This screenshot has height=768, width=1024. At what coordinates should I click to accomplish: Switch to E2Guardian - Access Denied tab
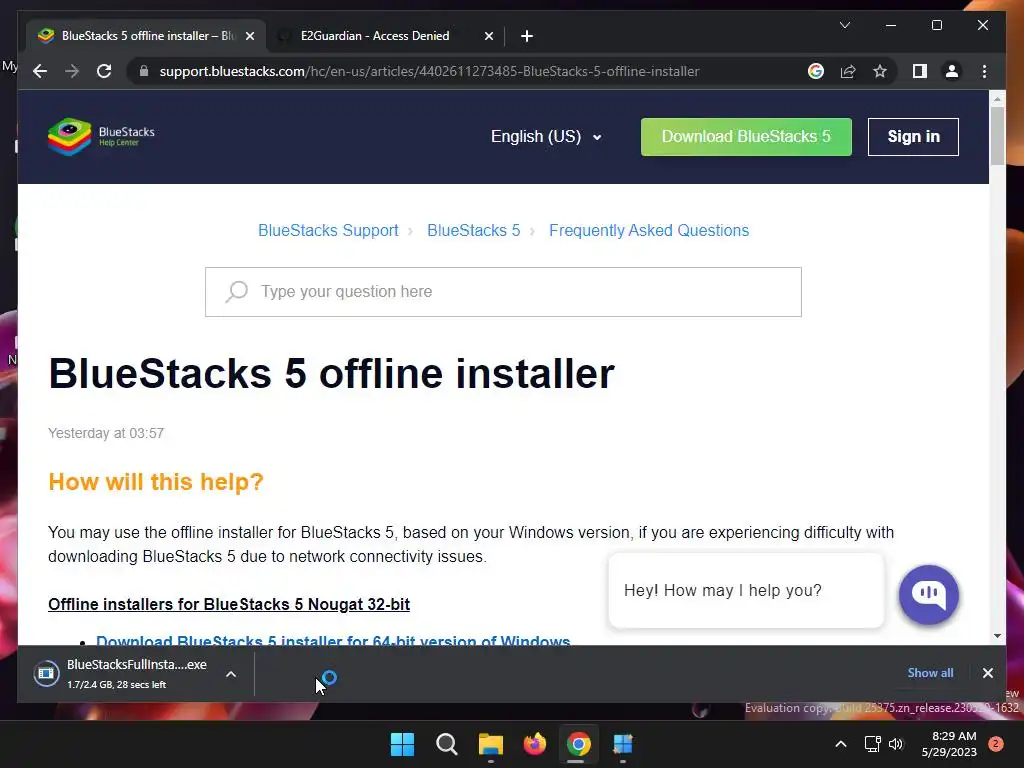(385, 36)
